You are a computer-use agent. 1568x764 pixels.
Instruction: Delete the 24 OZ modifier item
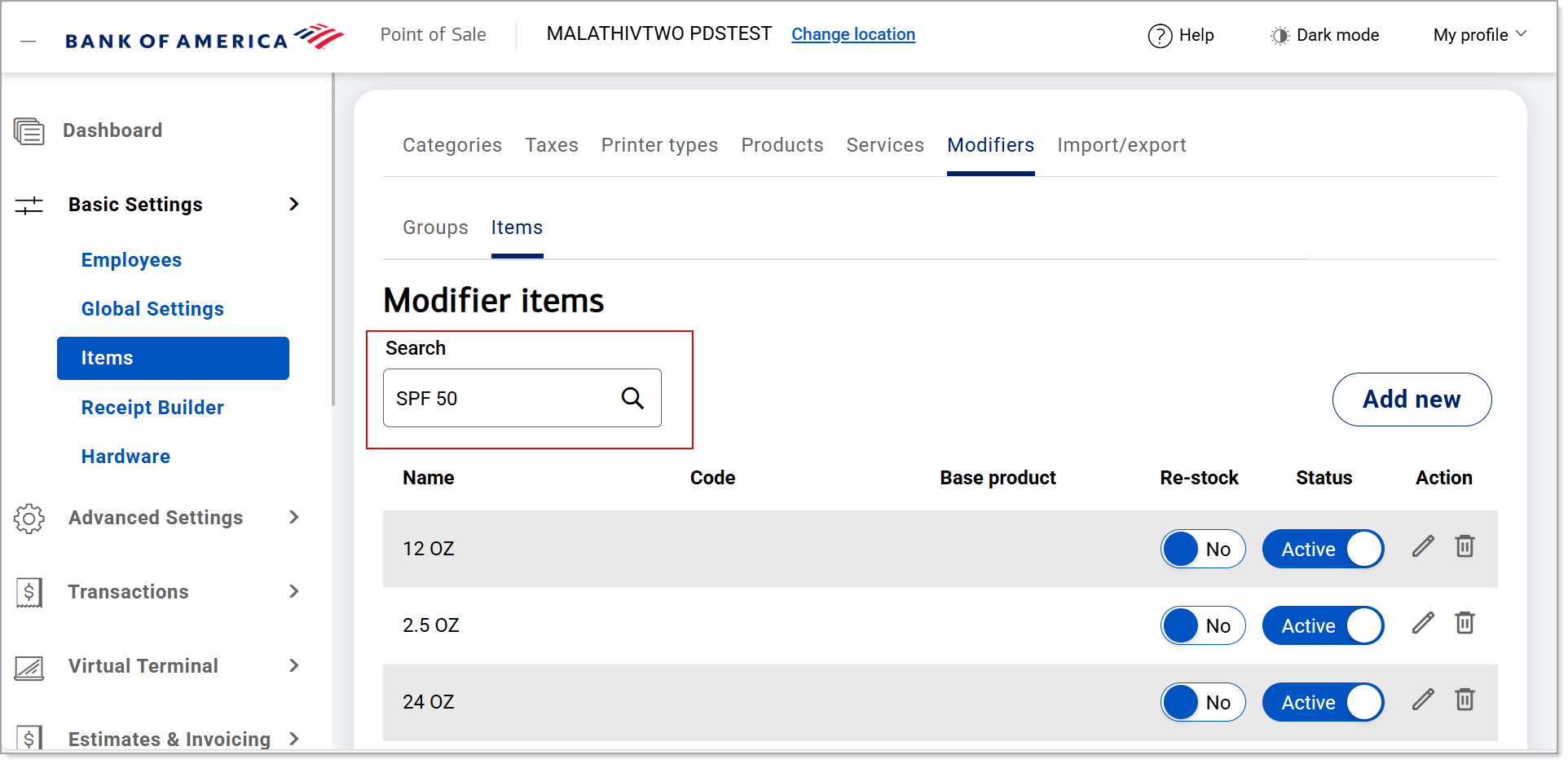(x=1465, y=700)
